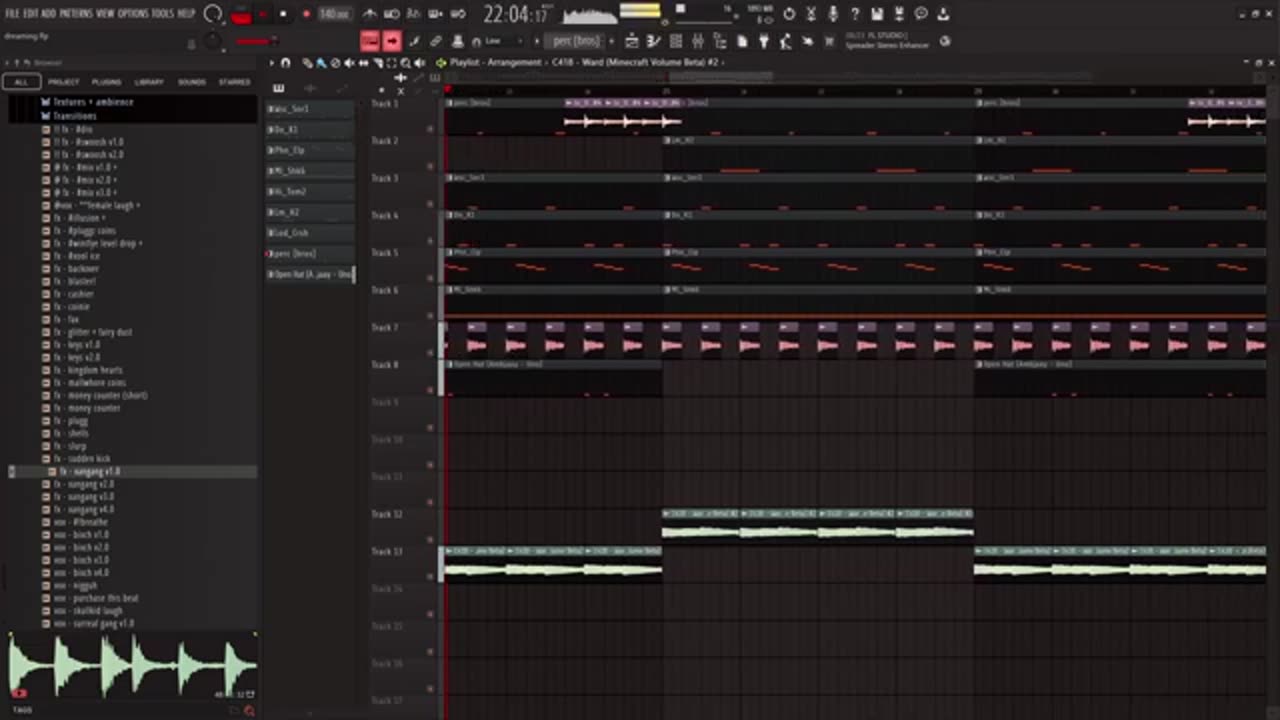This screenshot has height=720, width=1280.
Task: Click the 140 tempo field
Action: (x=334, y=14)
